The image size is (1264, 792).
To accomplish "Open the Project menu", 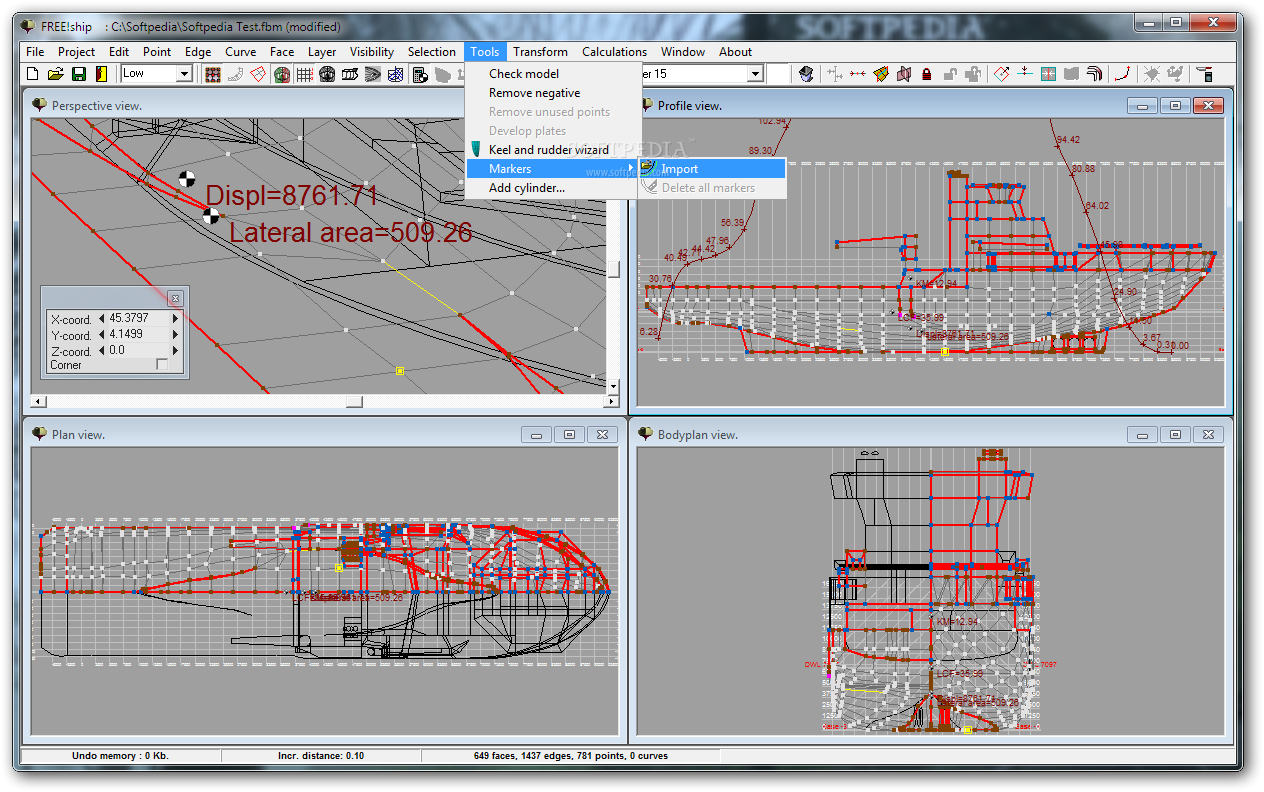I will tap(76, 52).
